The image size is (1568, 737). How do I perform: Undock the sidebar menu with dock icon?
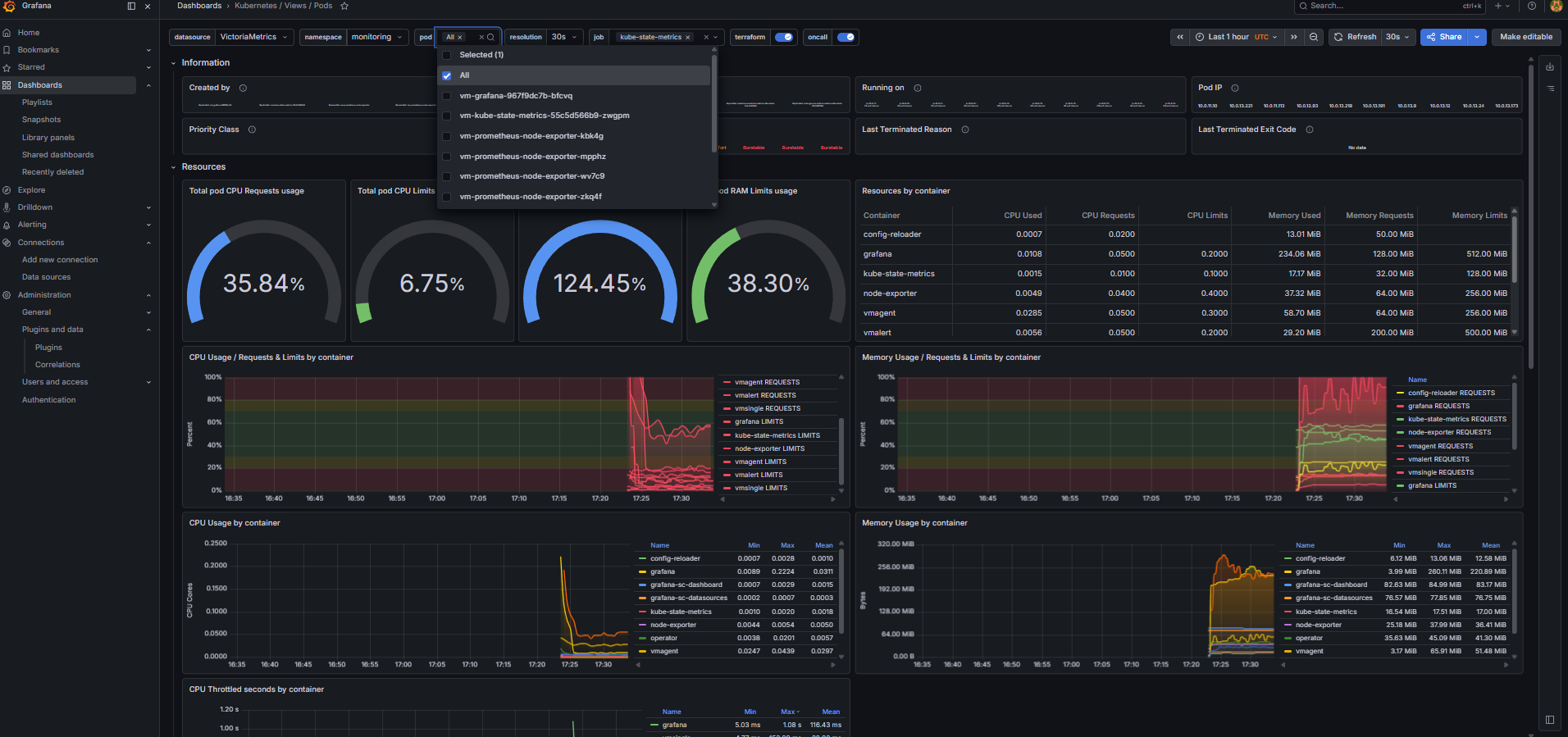(131, 6)
